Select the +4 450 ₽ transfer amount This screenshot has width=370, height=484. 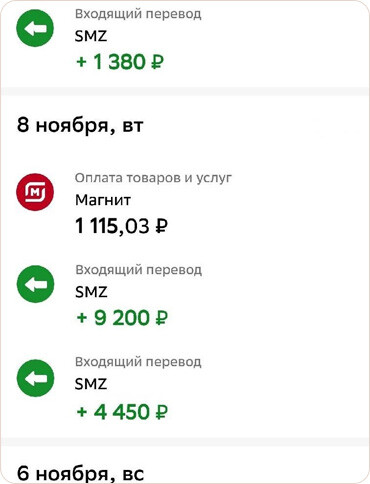[x=122, y=412]
